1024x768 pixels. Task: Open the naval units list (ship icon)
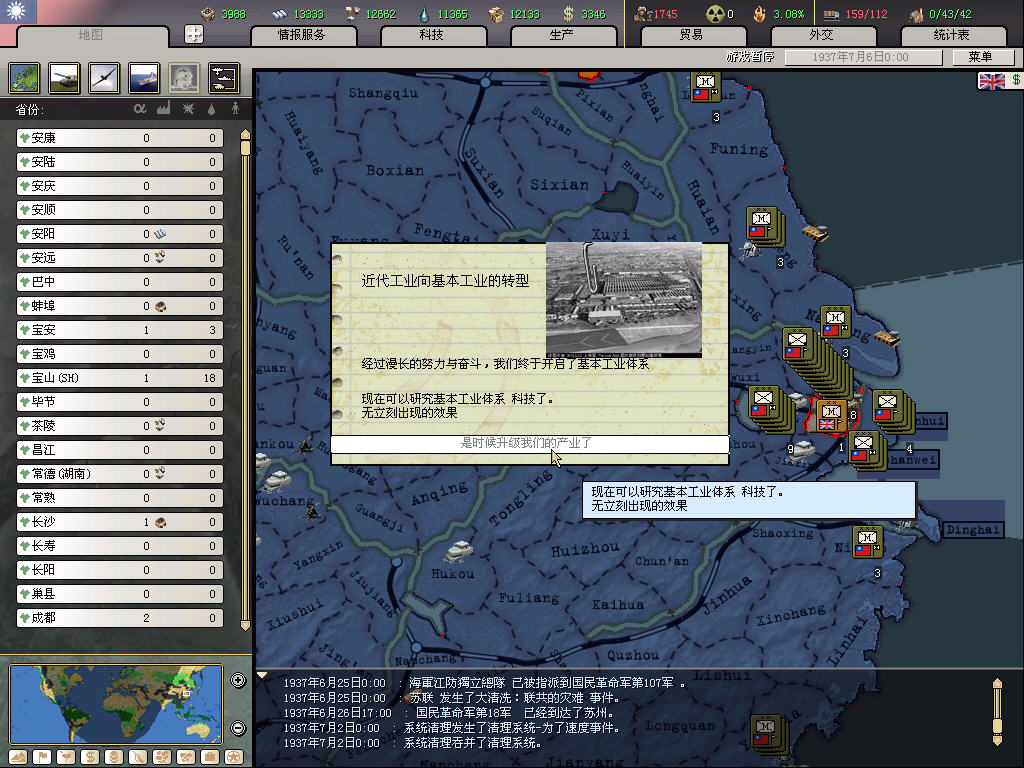[x=143, y=78]
